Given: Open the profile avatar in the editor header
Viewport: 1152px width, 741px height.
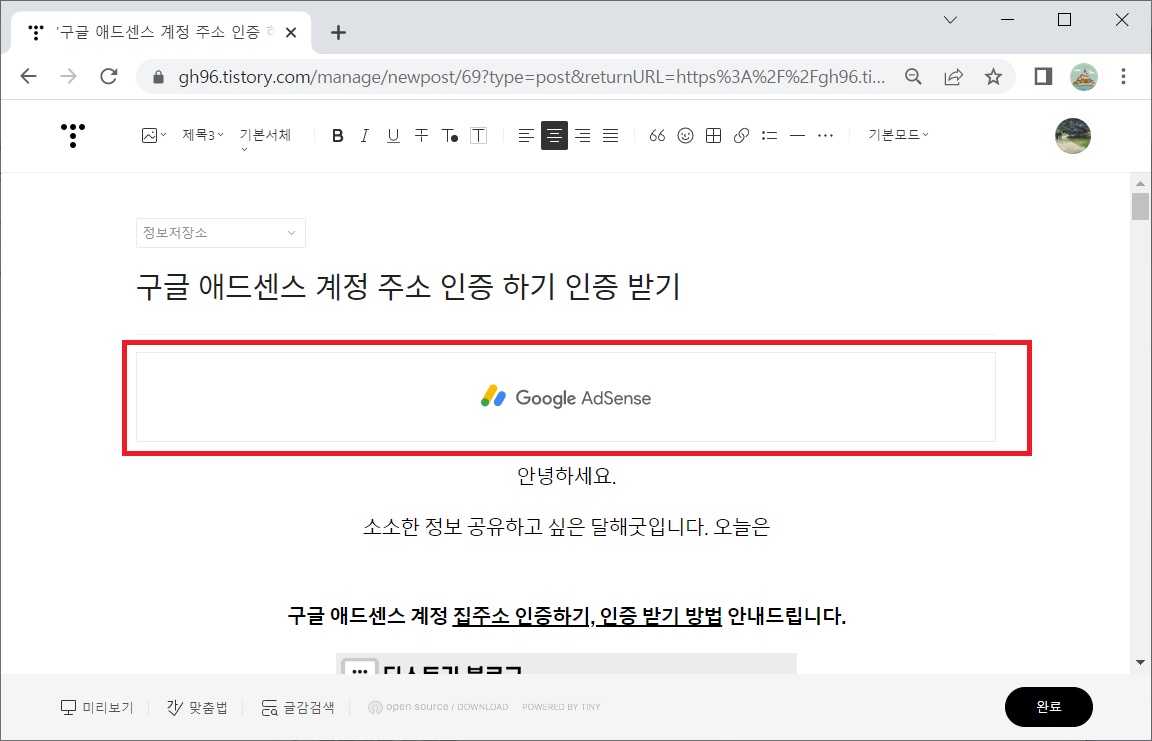Looking at the screenshot, I should click(x=1073, y=136).
